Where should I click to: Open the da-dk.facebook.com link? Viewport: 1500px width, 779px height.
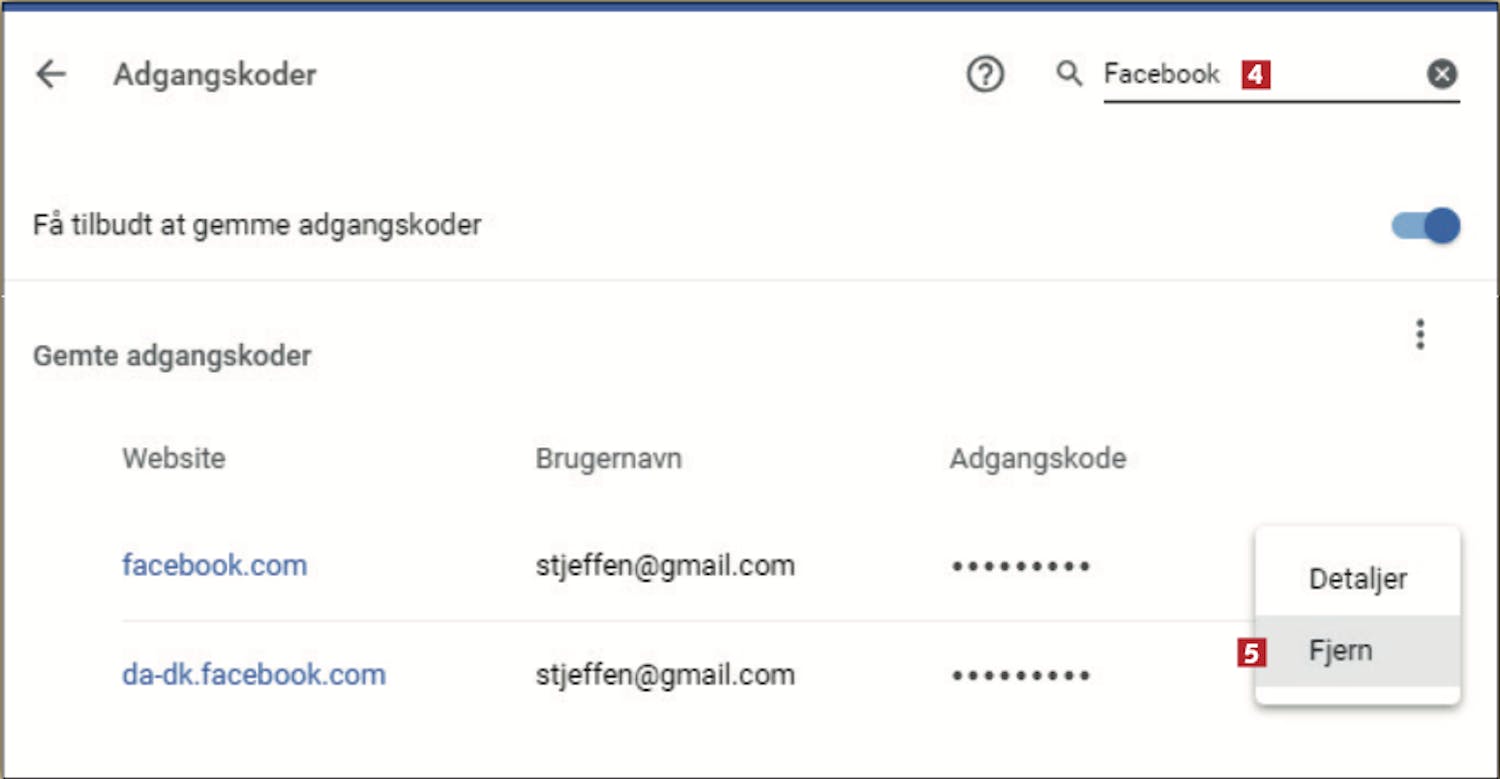click(x=254, y=674)
